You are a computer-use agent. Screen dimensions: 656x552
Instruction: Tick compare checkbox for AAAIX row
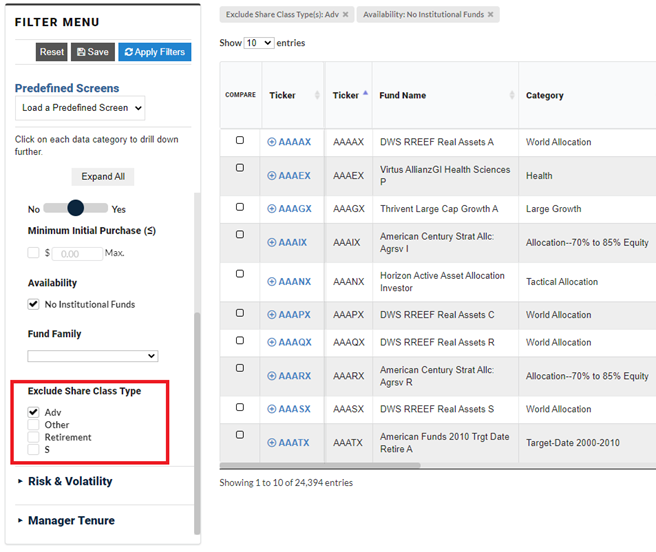(x=240, y=235)
